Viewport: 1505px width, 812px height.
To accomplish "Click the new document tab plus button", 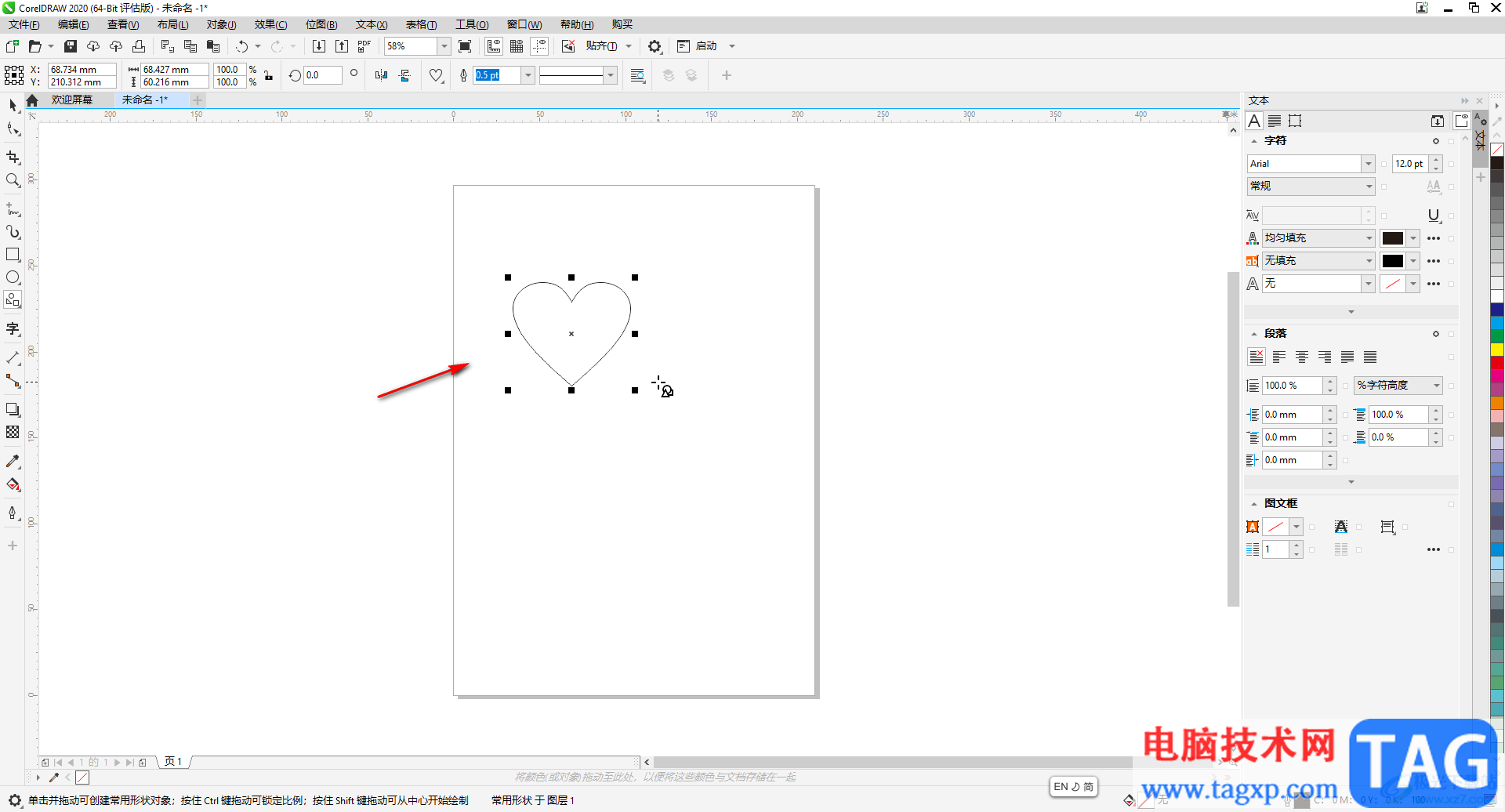I will 198,100.
